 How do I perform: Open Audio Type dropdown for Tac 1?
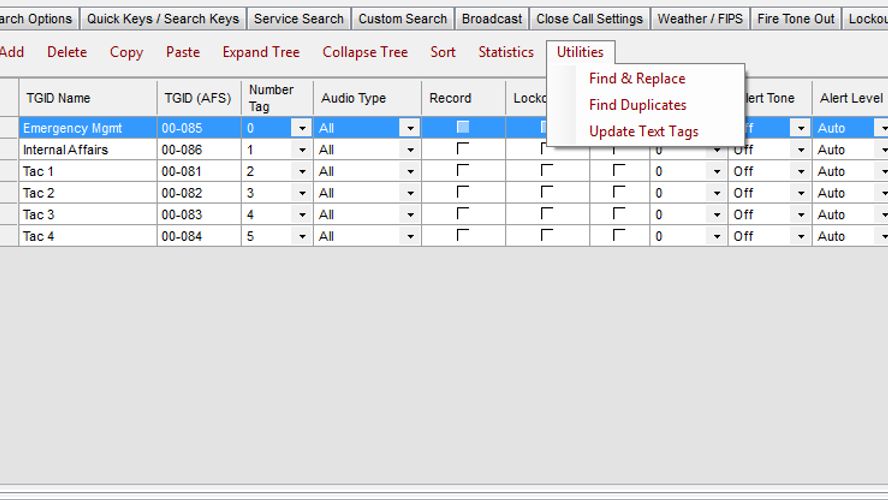coord(409,172)
